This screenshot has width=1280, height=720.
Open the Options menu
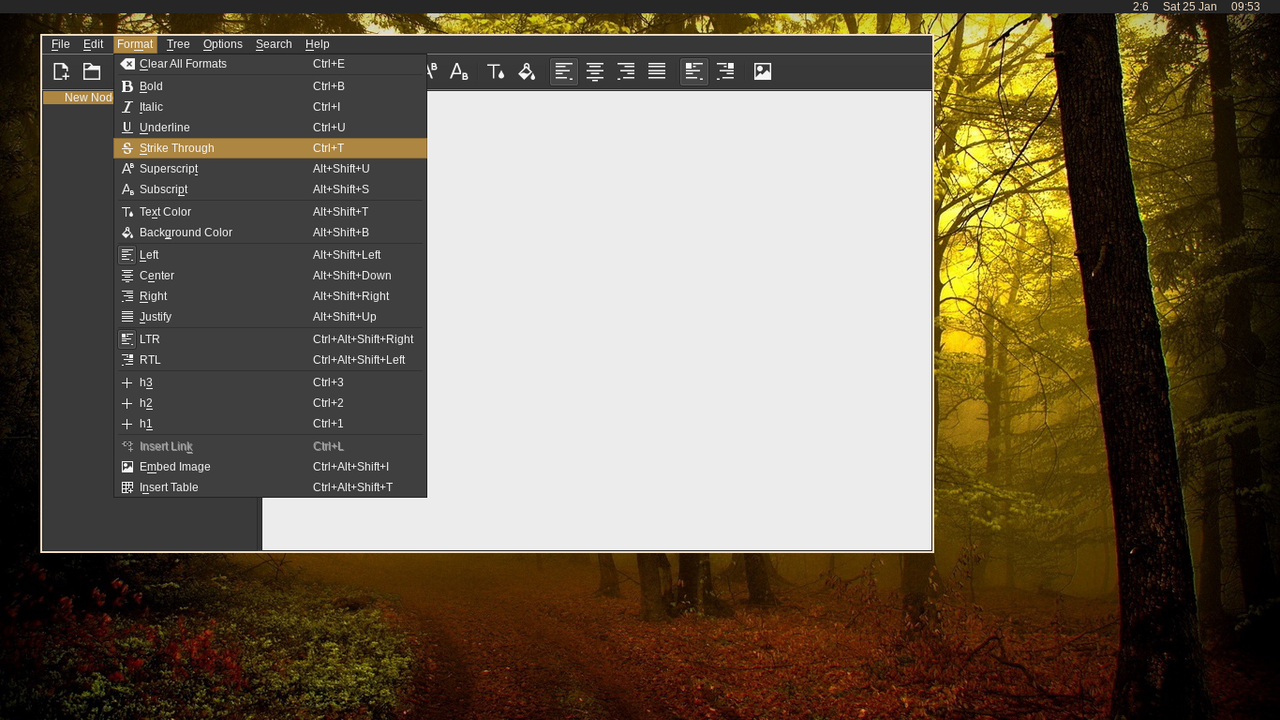click(223, 44)
